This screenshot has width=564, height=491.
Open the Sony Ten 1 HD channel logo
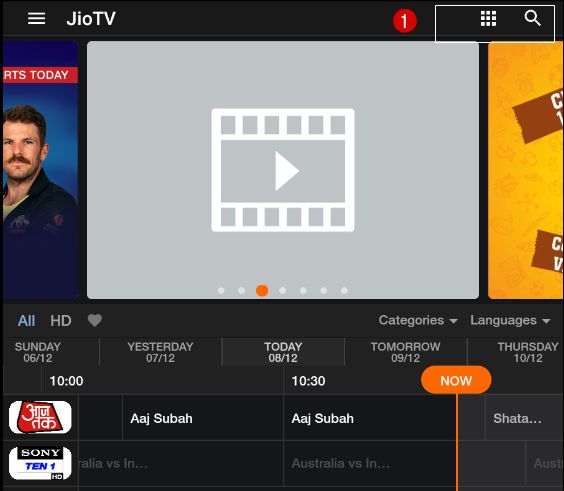(x=40, y=463)
